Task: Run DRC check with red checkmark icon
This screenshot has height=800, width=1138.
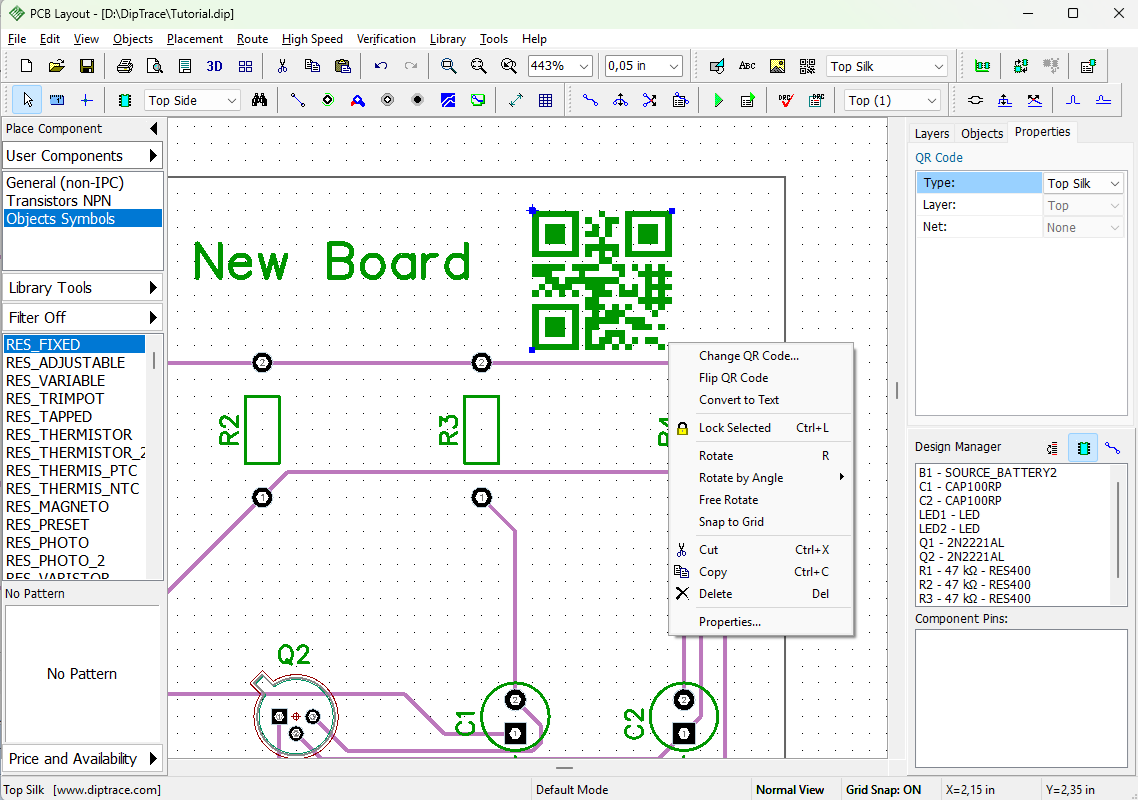Action: [x=786, y=100]
